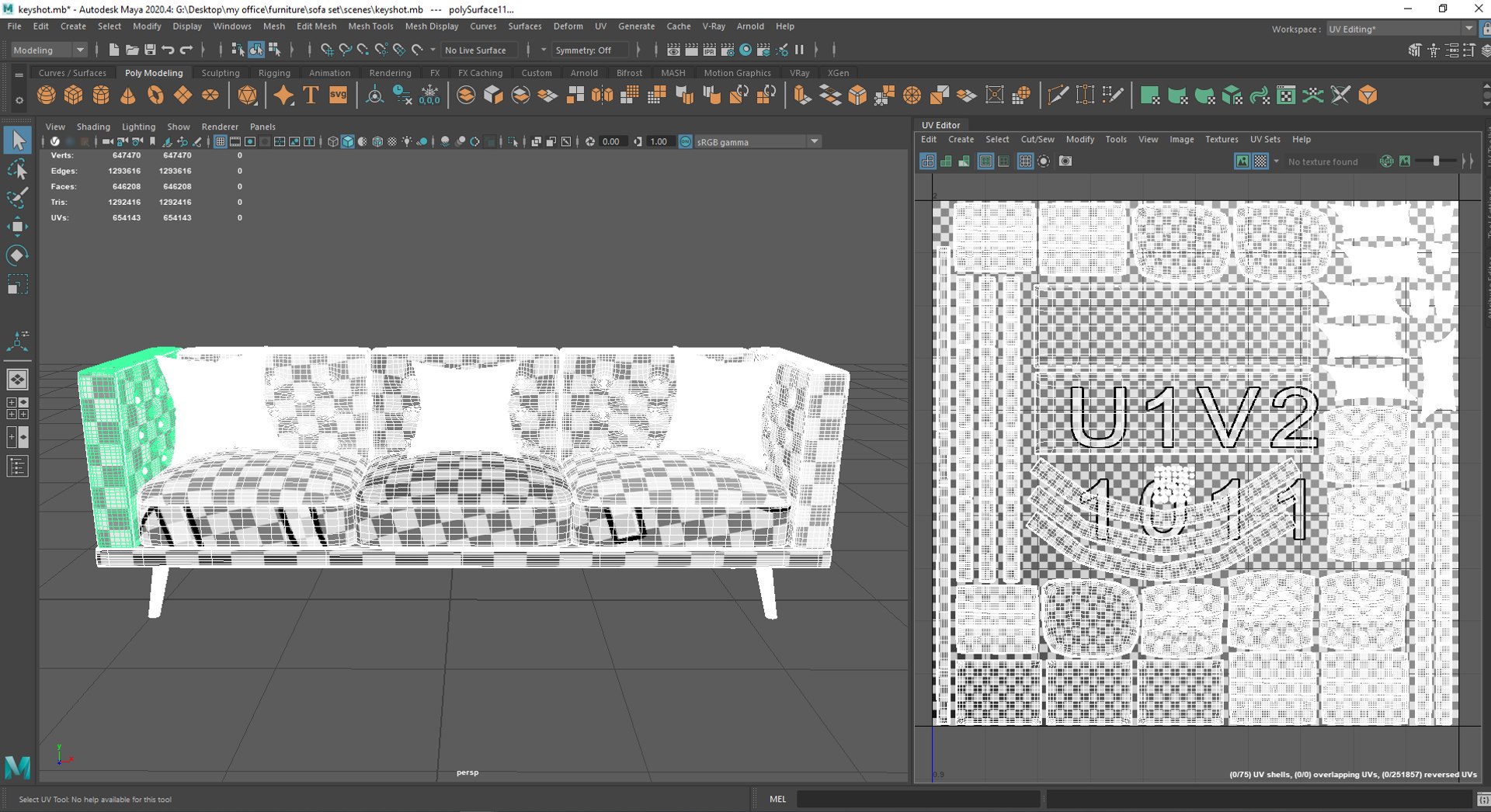This screenshot has width=1491, height=812.
Task: Open the viewport Lighting menu
Action: (138, 127)
